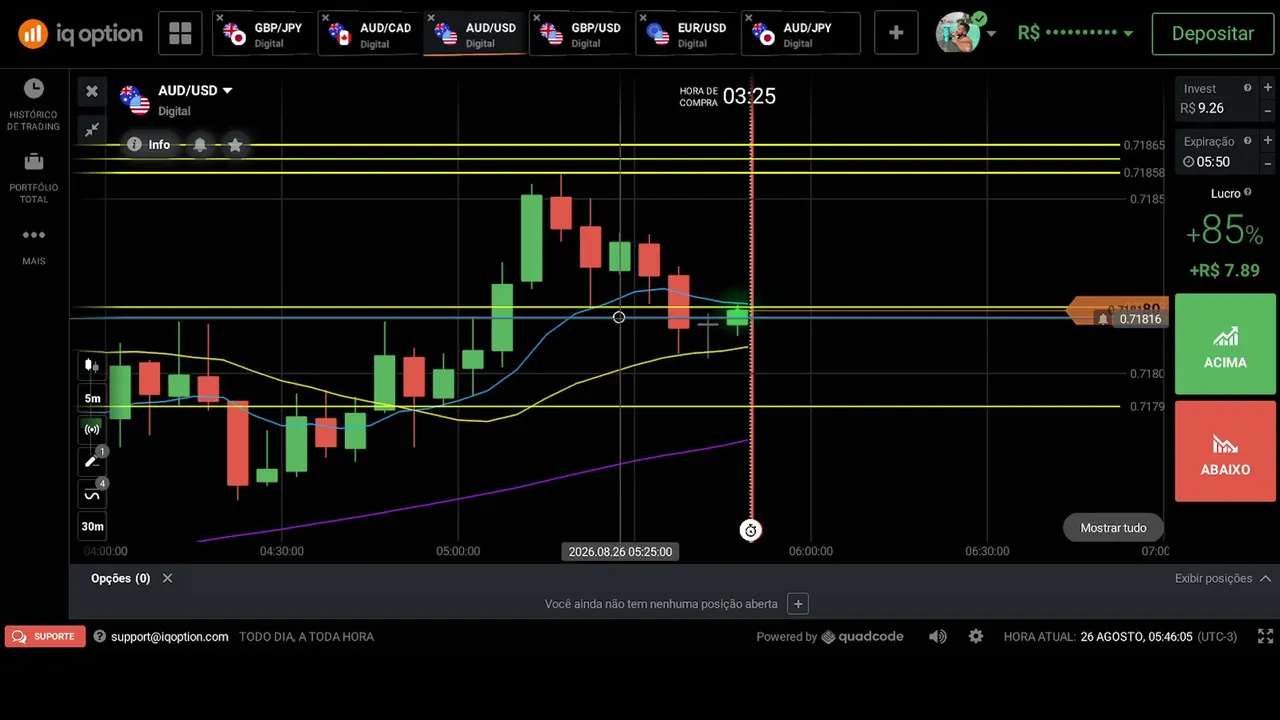1280x720 pixels.
Task: Switch to GBP/USD tab
Action: pos(583,34)
